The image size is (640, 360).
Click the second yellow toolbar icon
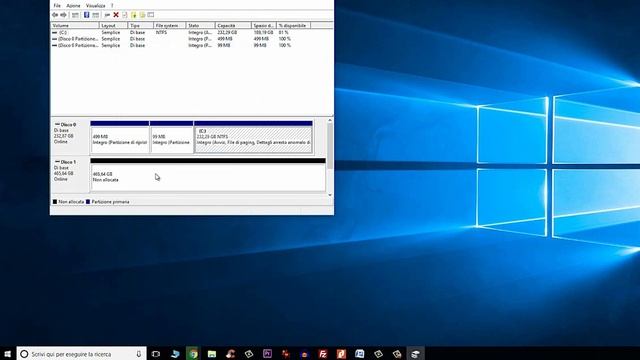pyautogui.click(x=142, y=15)
